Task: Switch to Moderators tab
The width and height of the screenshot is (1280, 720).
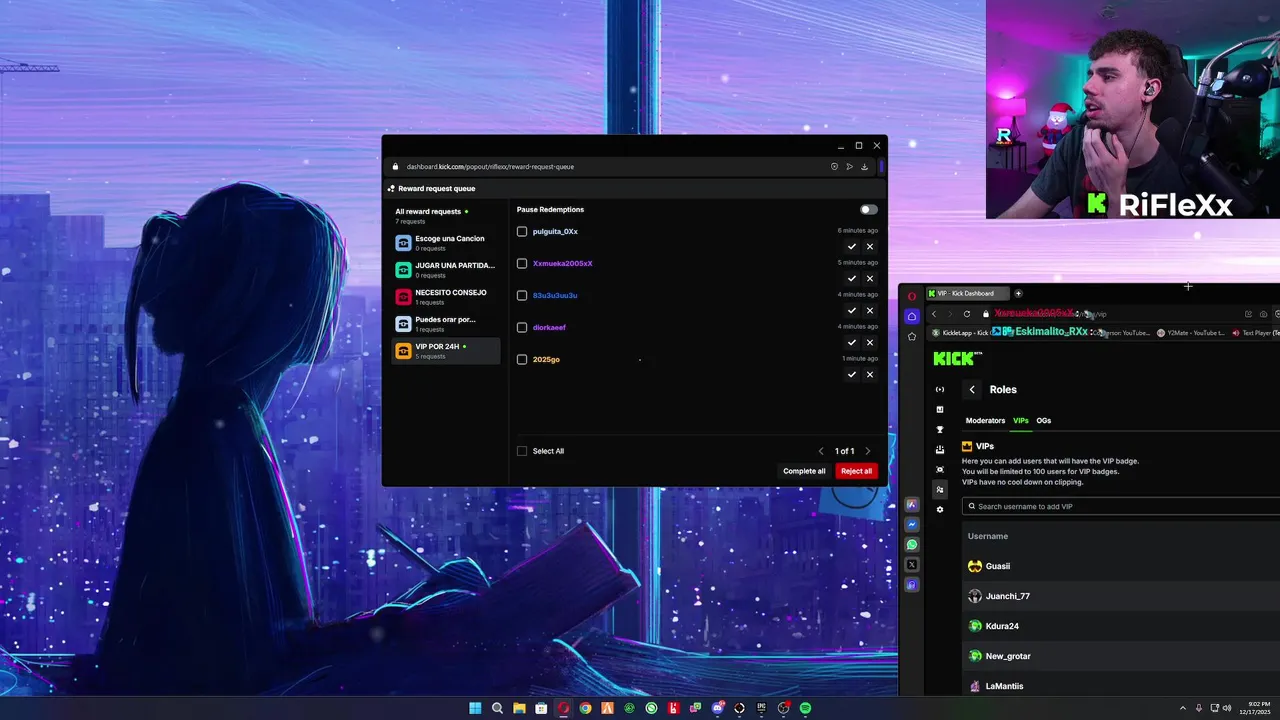Action: 985,421
